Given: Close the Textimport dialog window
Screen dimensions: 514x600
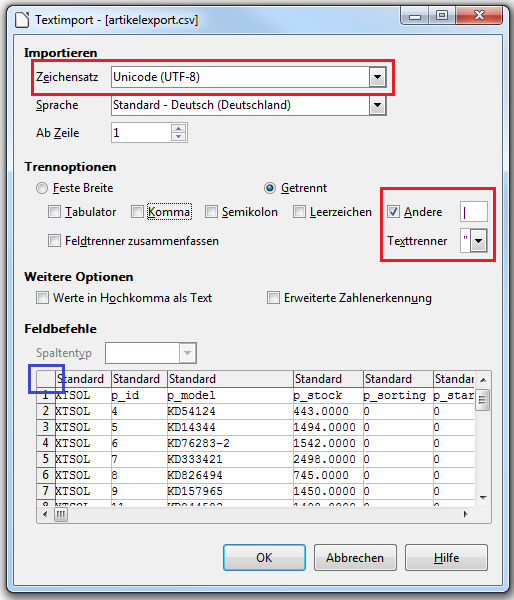Looking at the screenshot, I should click(479, 16).
